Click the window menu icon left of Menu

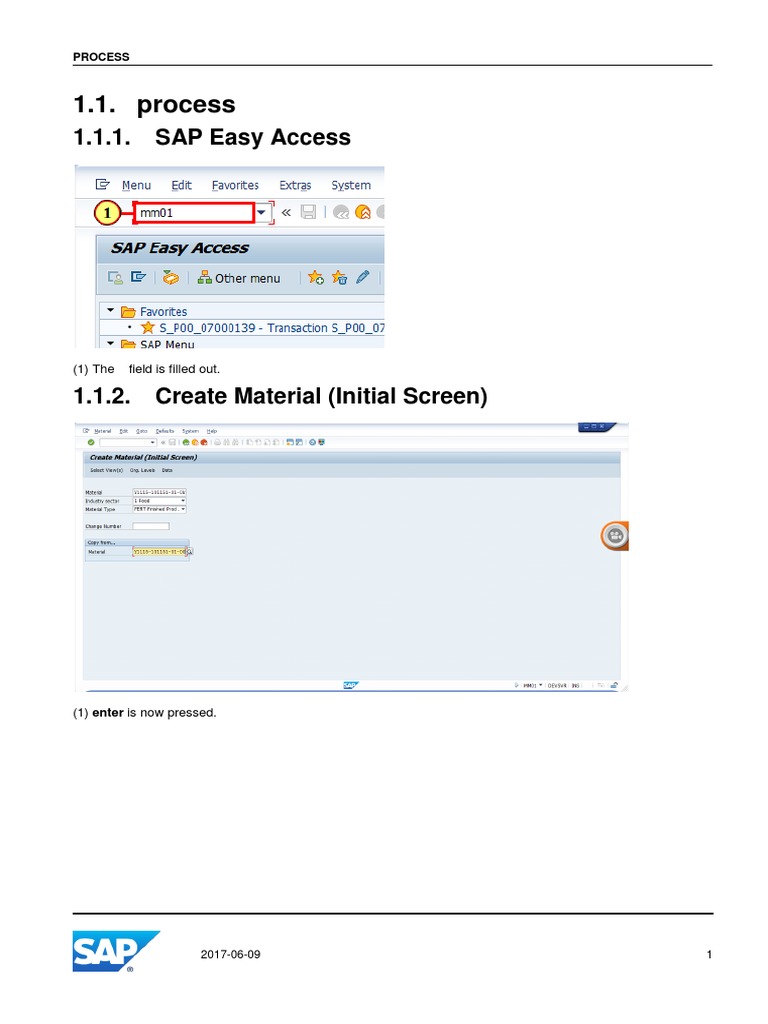pos(103,185)
